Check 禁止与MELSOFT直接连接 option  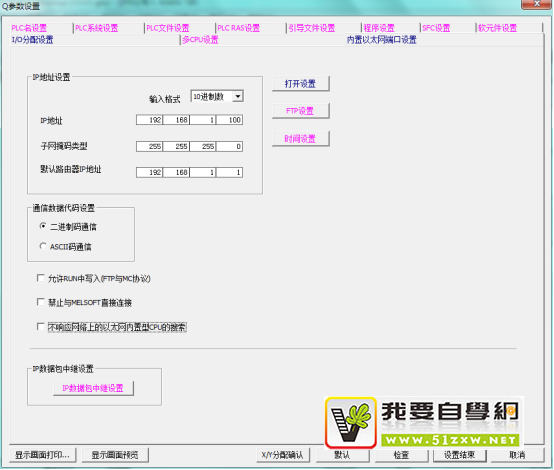pos(41,302)
